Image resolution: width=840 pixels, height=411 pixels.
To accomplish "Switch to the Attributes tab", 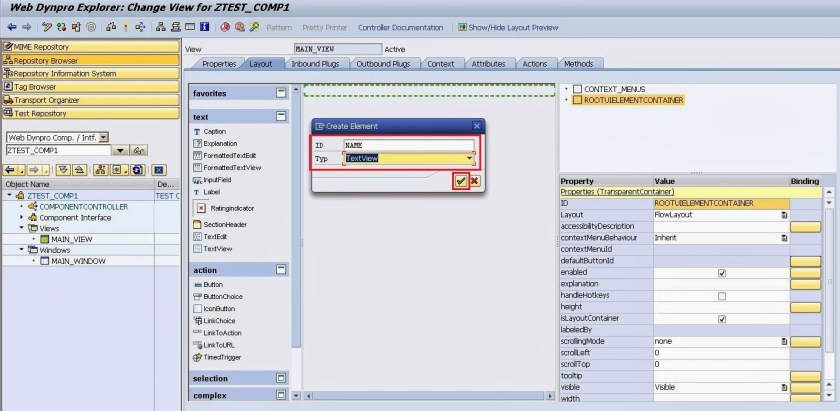I will [x=488, y=64].
